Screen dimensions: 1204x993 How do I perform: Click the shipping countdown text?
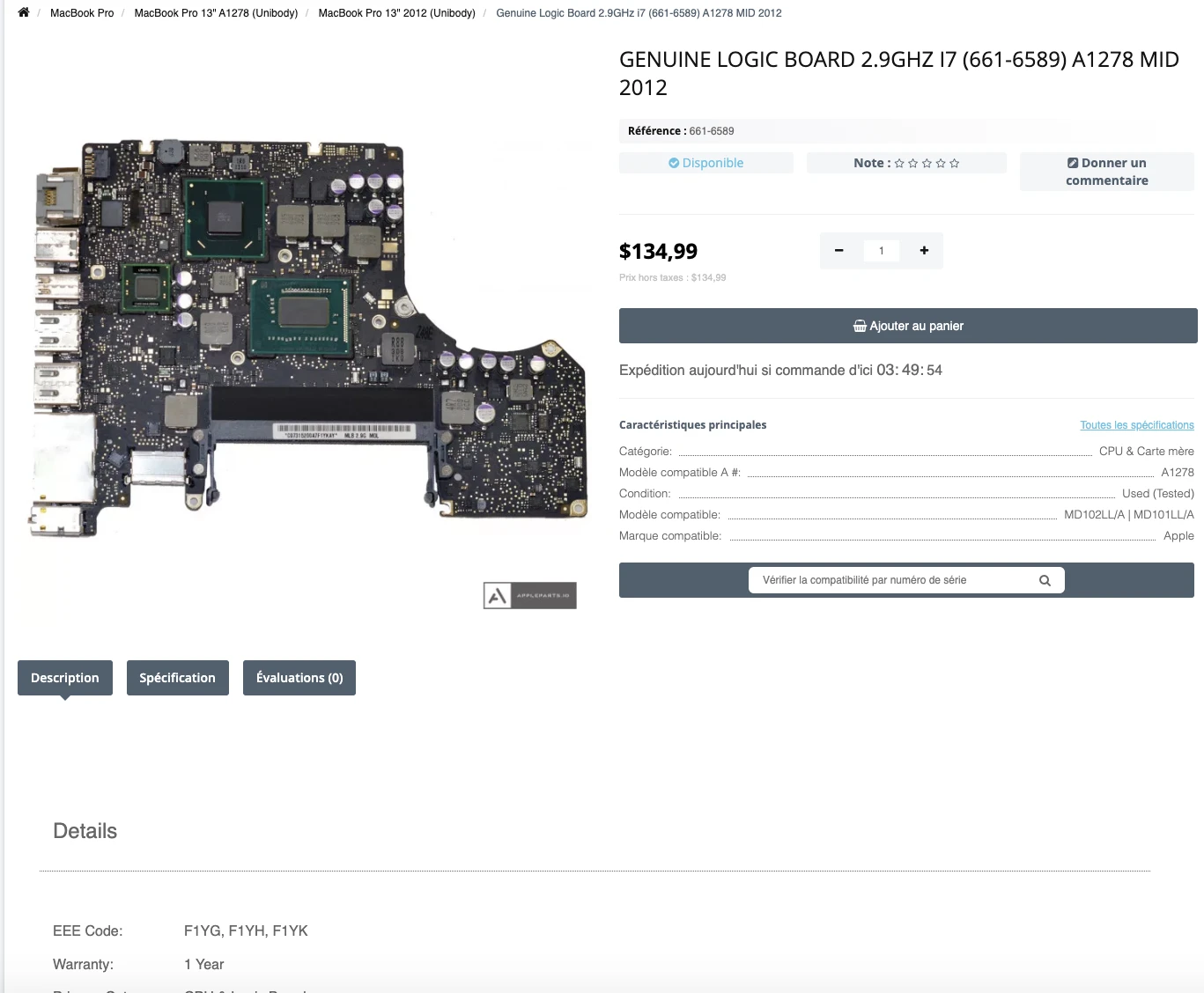point(780,370)
